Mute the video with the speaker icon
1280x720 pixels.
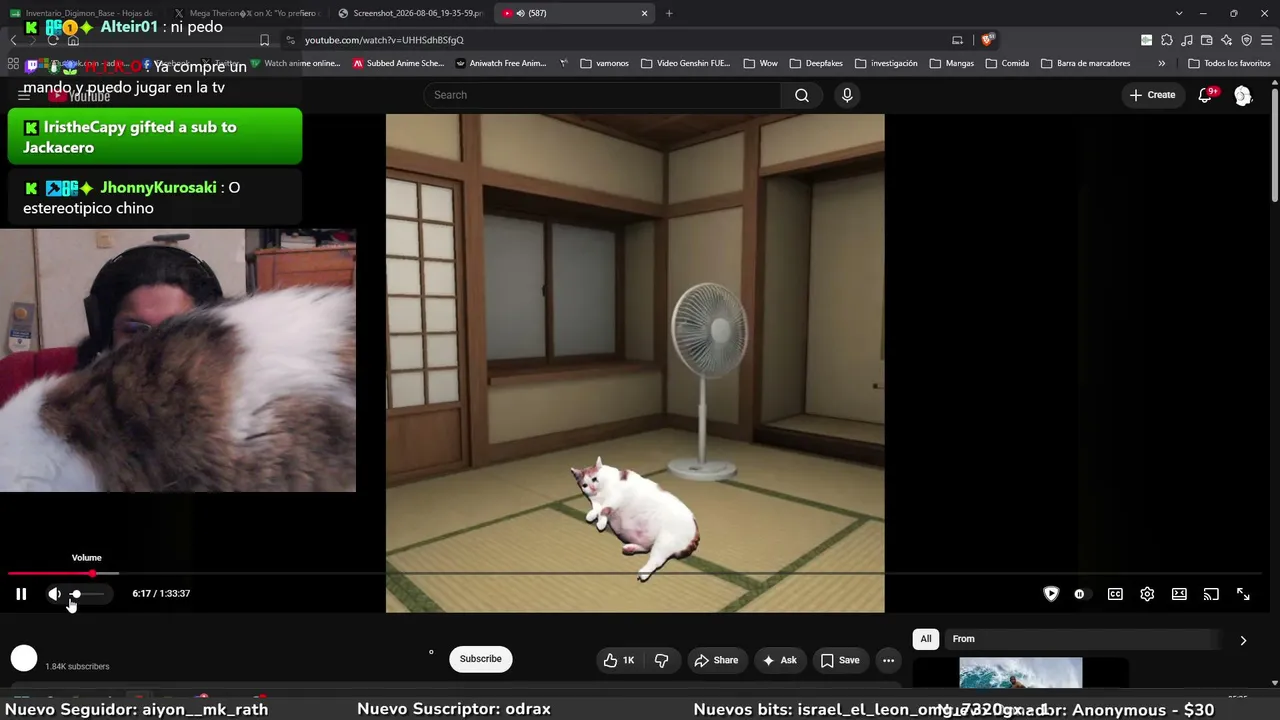(54, 594)
